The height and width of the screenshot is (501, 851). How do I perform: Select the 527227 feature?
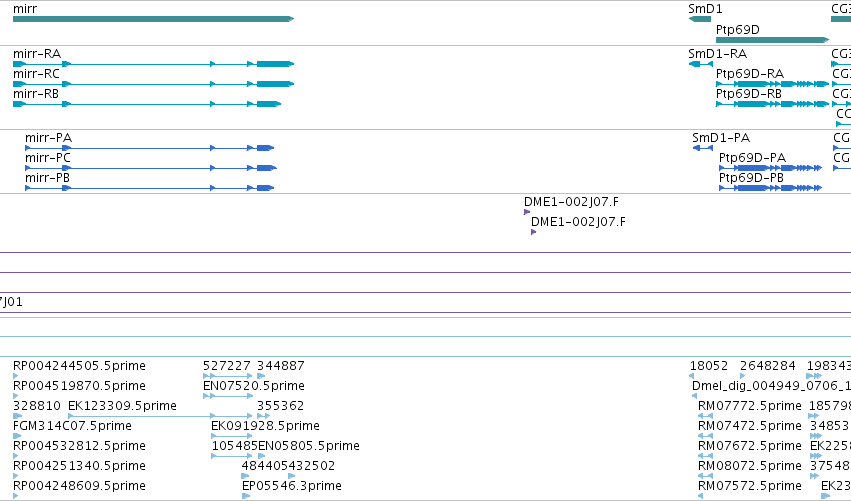tap(227, 376)
